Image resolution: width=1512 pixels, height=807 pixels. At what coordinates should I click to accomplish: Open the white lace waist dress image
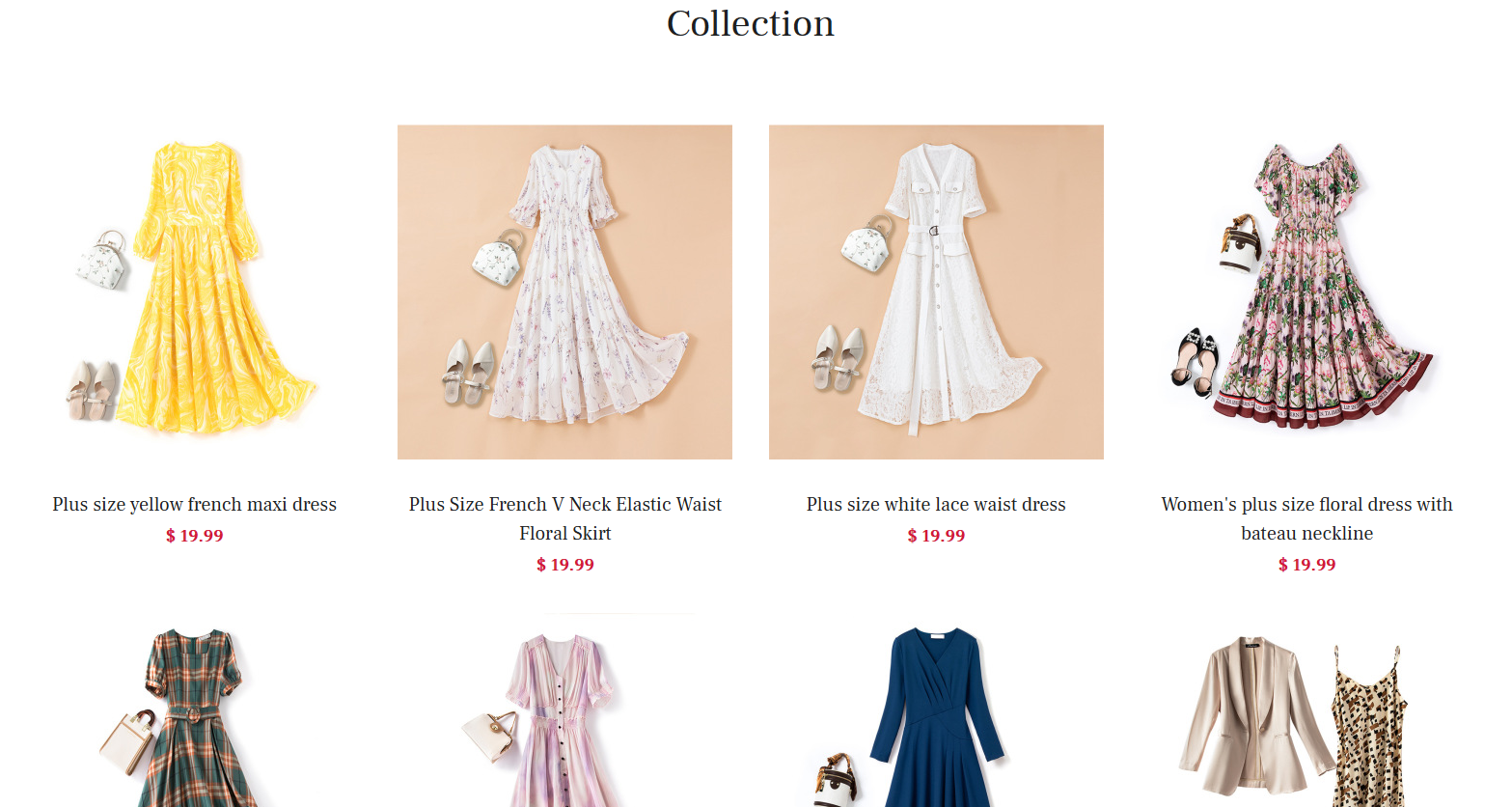[936, 292]
